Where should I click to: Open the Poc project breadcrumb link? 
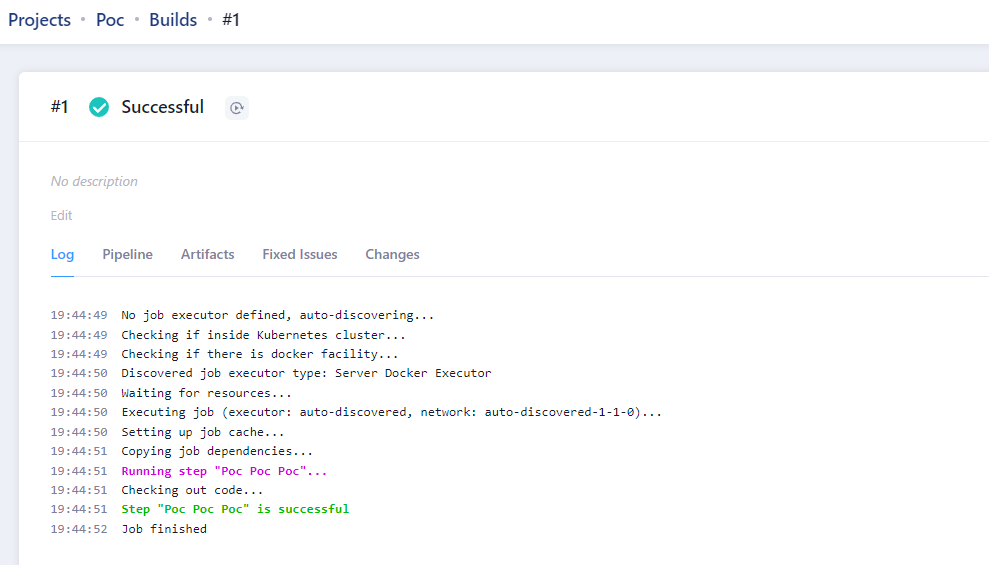pyautogui.click(x=110, y=20)
